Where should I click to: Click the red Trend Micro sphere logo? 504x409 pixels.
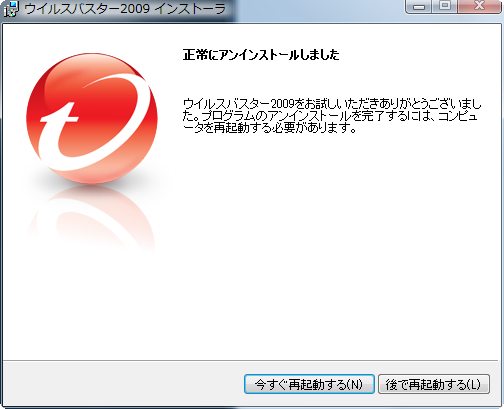click(92, 119)
